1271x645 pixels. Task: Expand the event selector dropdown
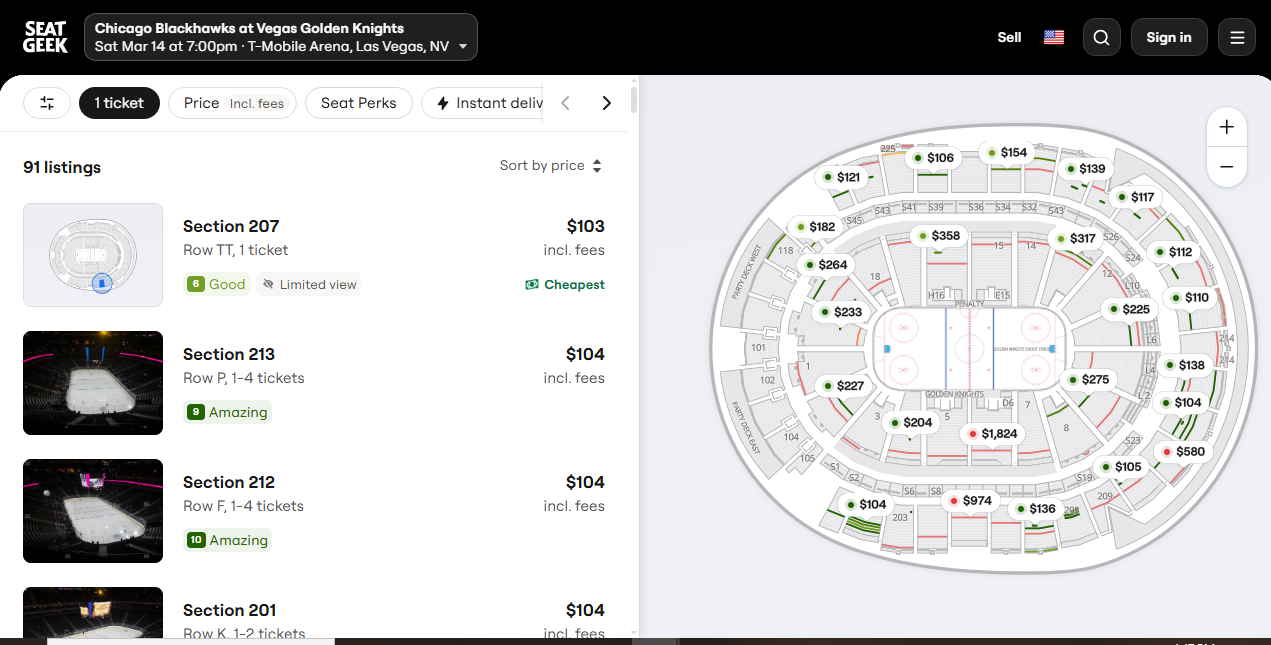click(x=281, y=37)
